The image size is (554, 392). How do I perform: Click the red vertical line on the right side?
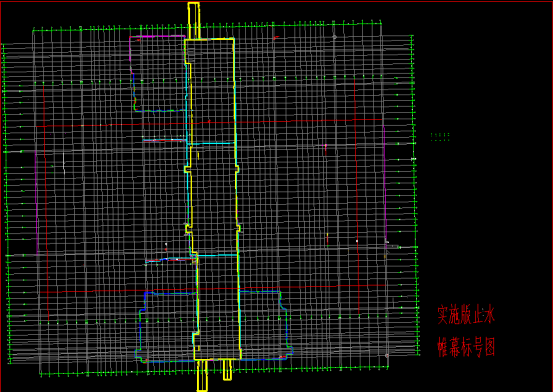[356, 196]
